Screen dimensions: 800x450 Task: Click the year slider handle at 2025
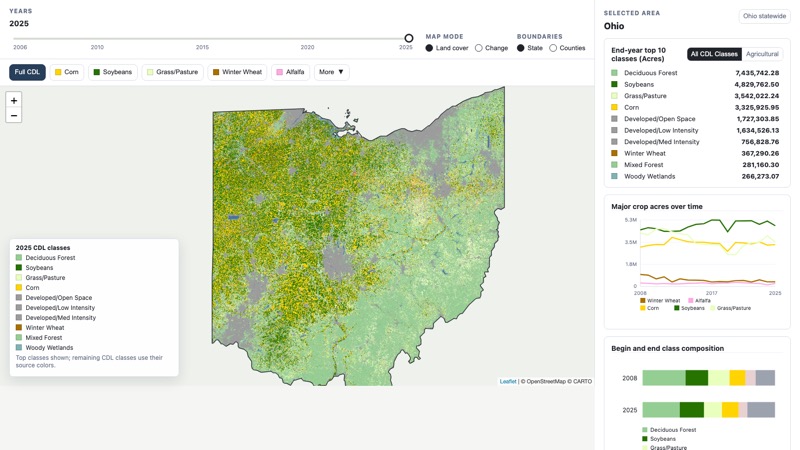[x=409, y=38]
